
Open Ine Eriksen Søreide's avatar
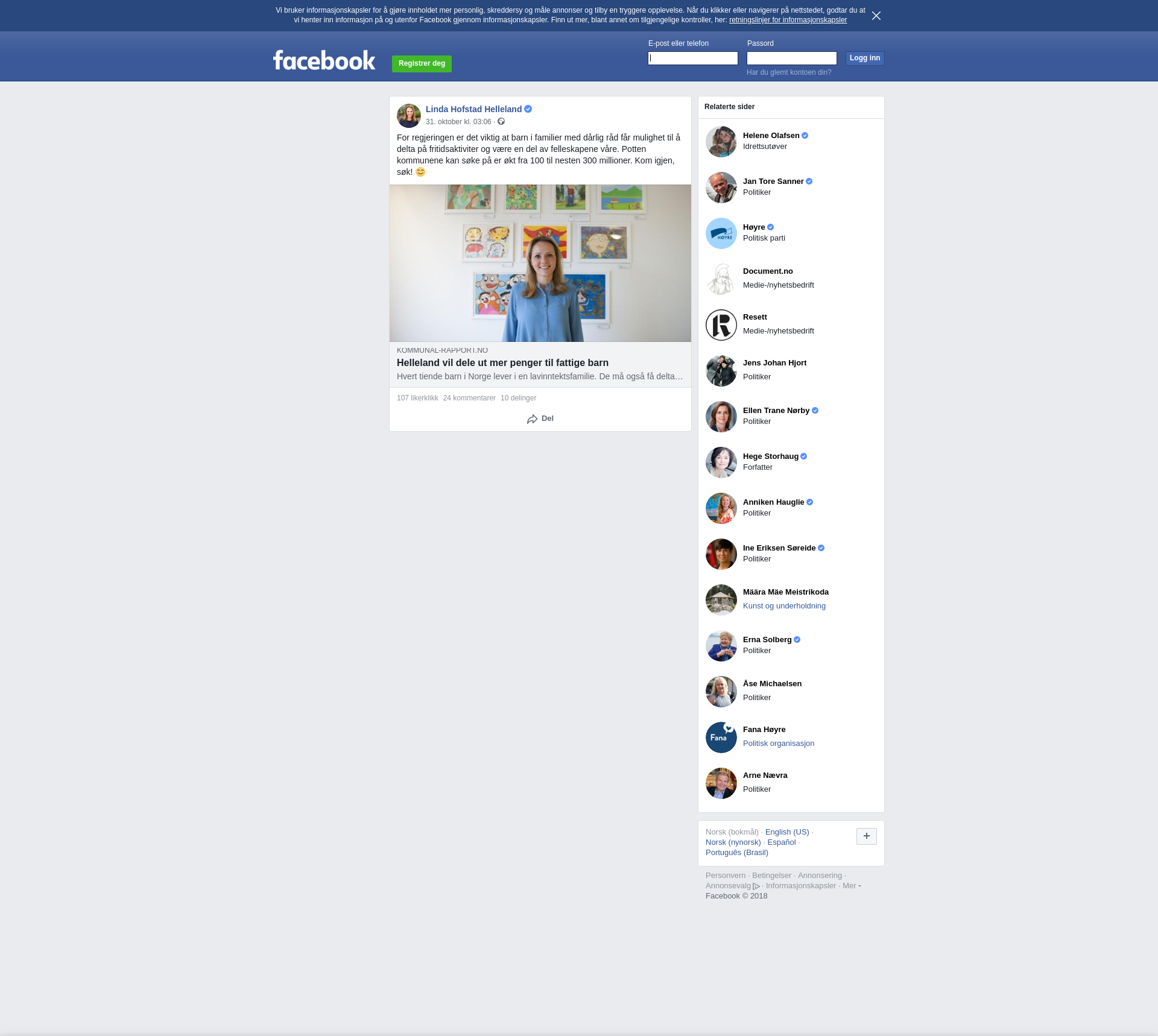pyautogui.click(x=721, y=554)
